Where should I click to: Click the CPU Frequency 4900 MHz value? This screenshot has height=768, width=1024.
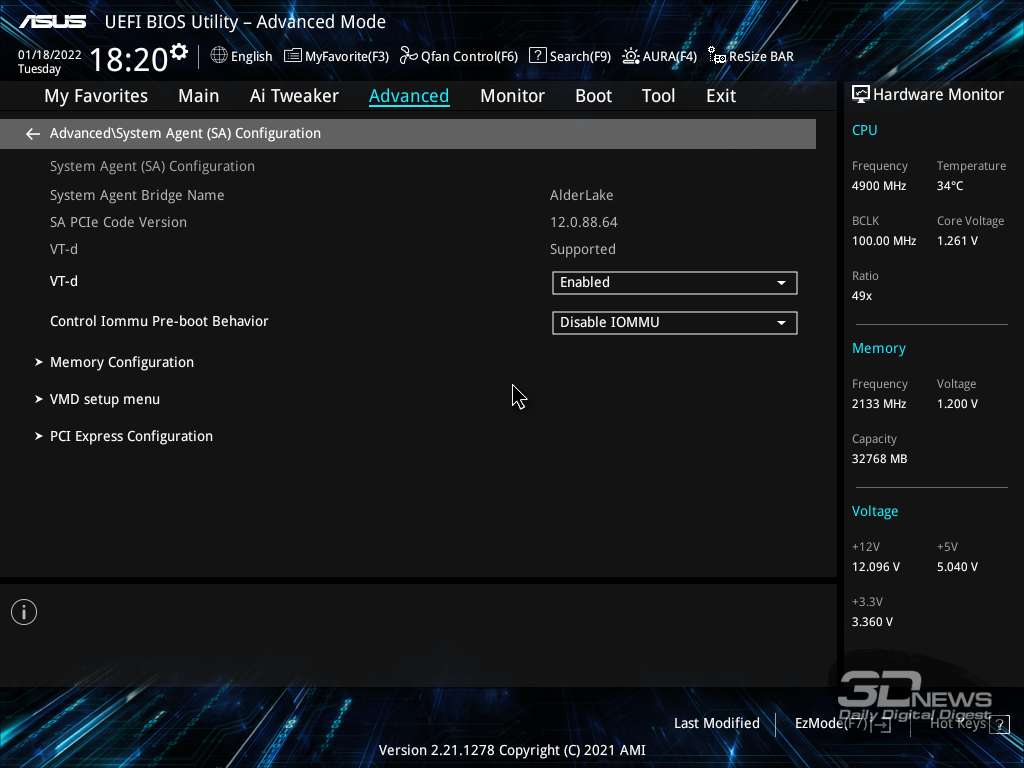(879, 186)
